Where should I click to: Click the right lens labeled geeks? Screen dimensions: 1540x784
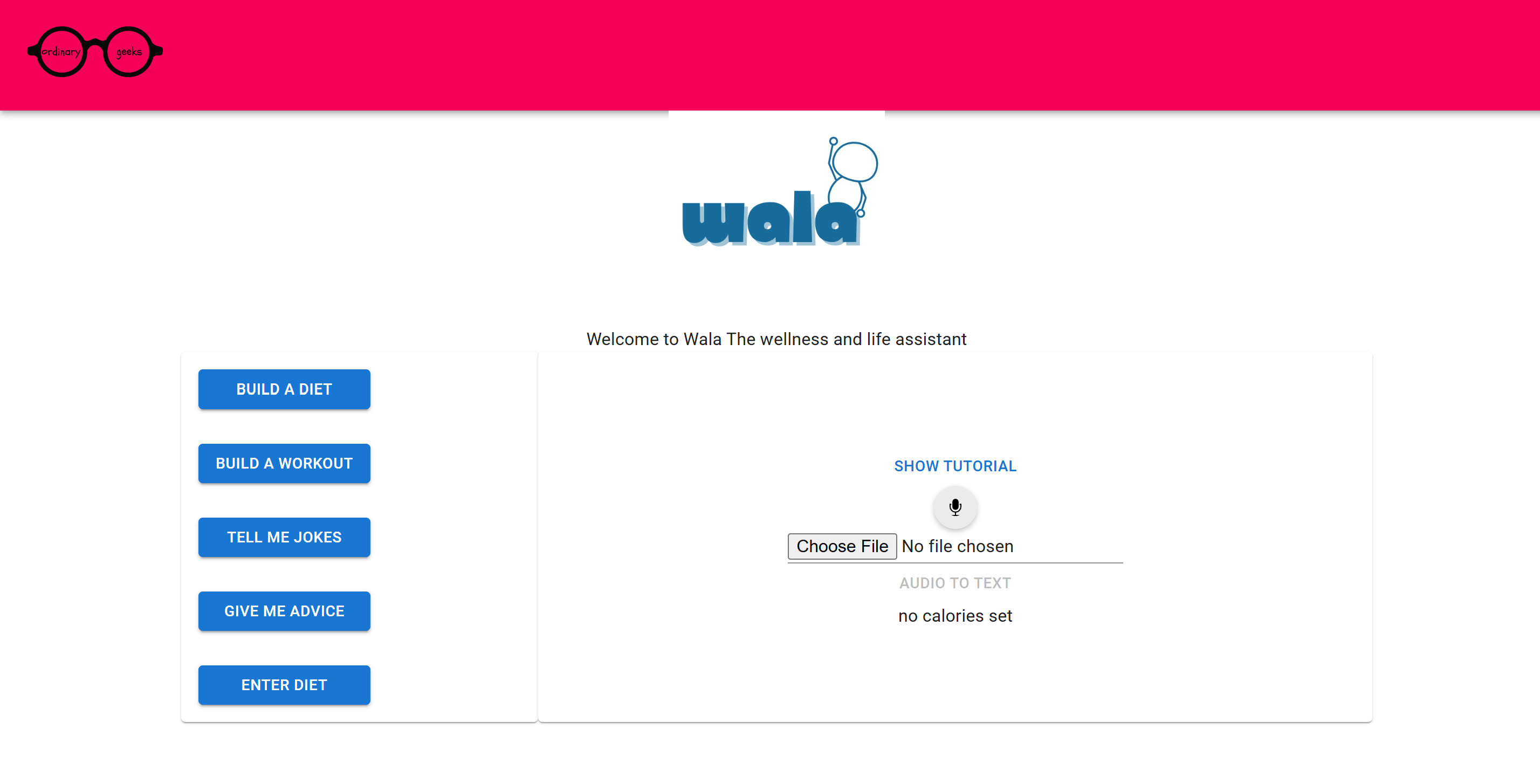128,52
